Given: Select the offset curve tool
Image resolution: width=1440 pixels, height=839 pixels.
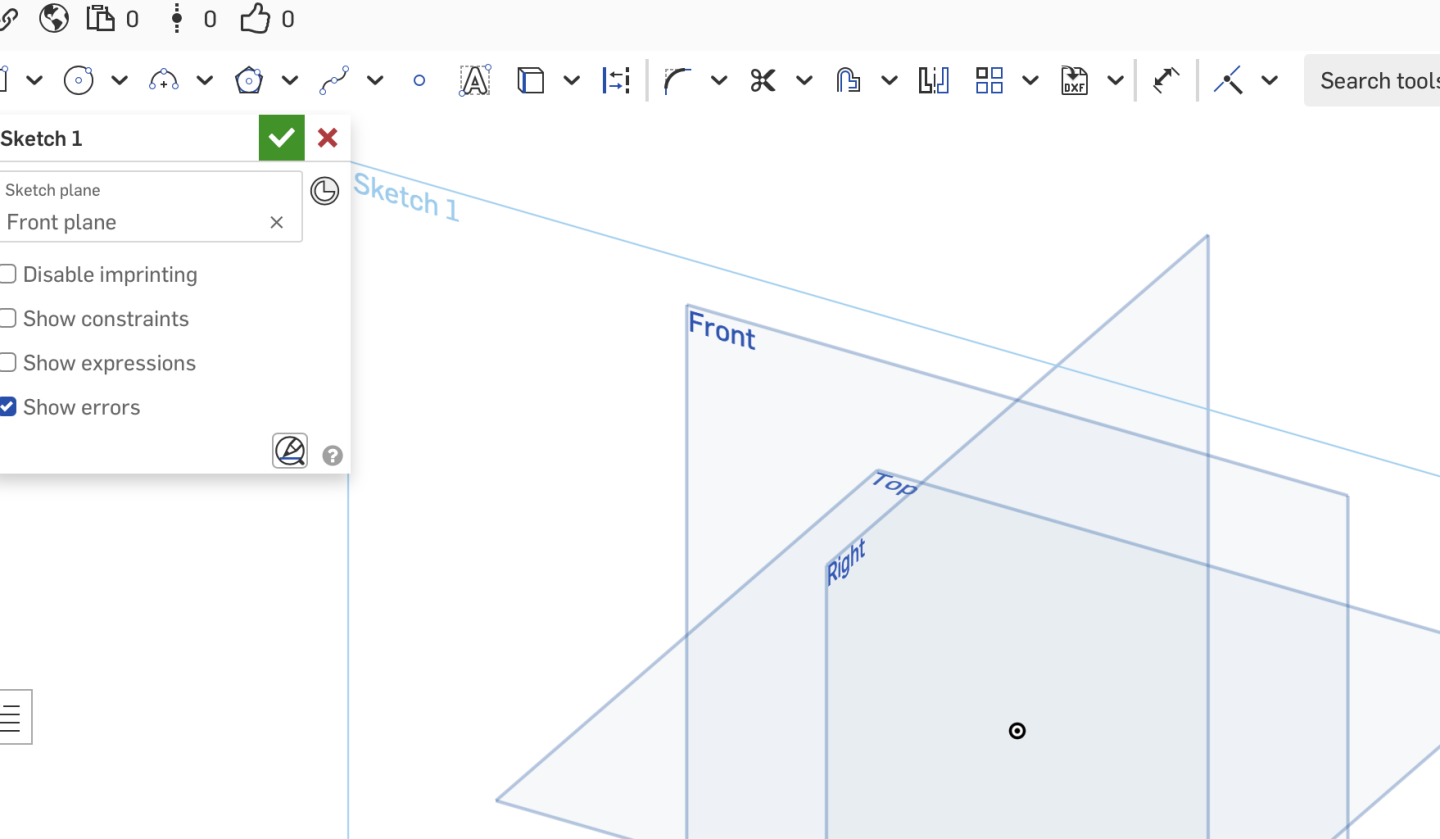Looking at the screenshot, I should click(x=848, y=80).
